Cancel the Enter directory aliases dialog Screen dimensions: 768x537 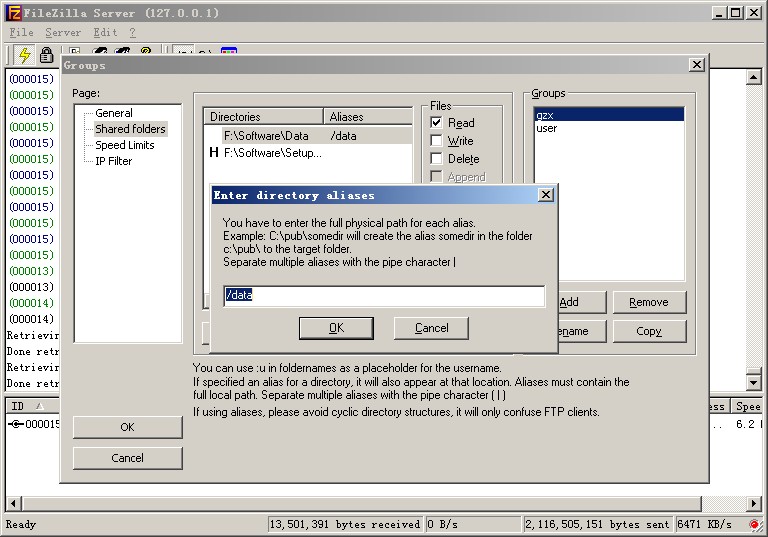point(431,328)
